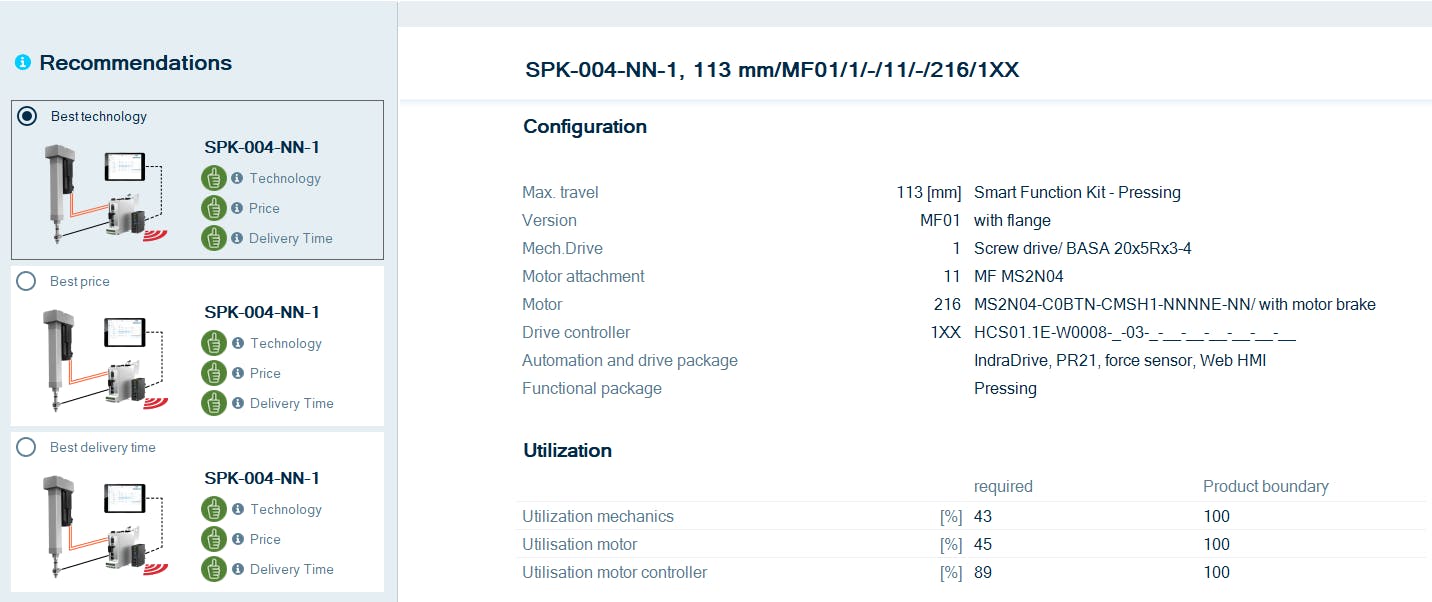This screenshot has width=1432, height=602.
Task: Select the Best delivery time radio button
Action: pos(27,447)
